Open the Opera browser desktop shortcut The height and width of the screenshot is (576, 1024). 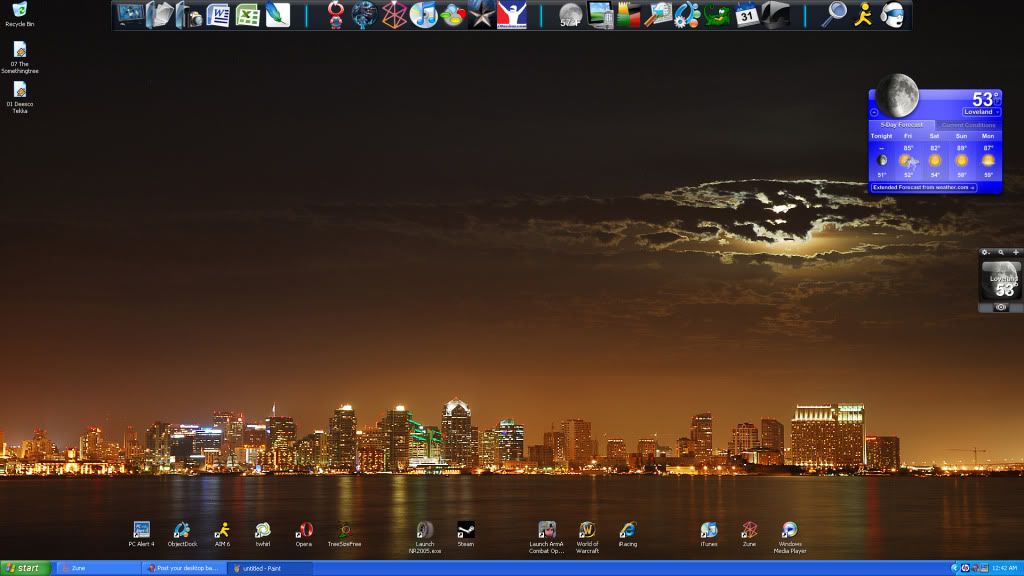(x=303, y=530)
